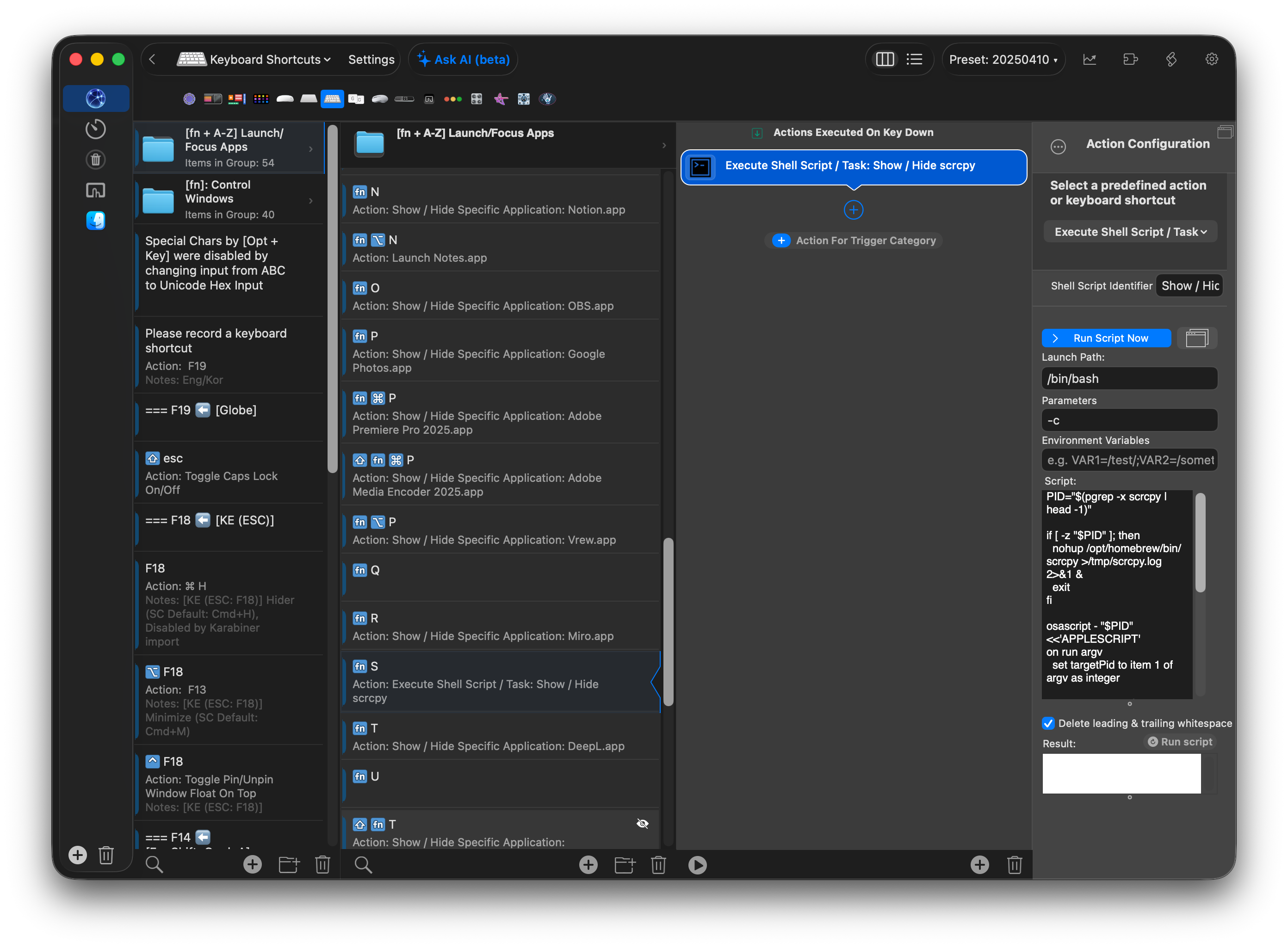Screen dimensions: 1288x948
Task: Select the Trackpad trigger icon
Action: click(x=309, y=98)
